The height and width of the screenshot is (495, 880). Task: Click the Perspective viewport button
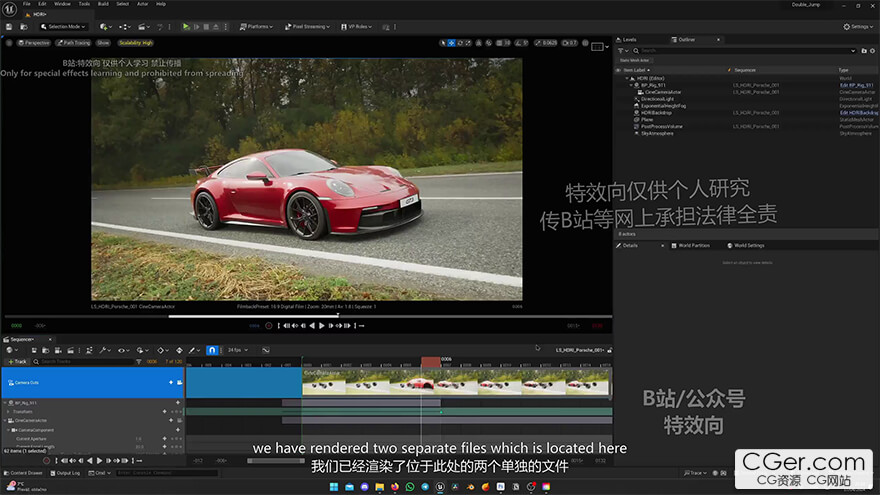(34, 43)
